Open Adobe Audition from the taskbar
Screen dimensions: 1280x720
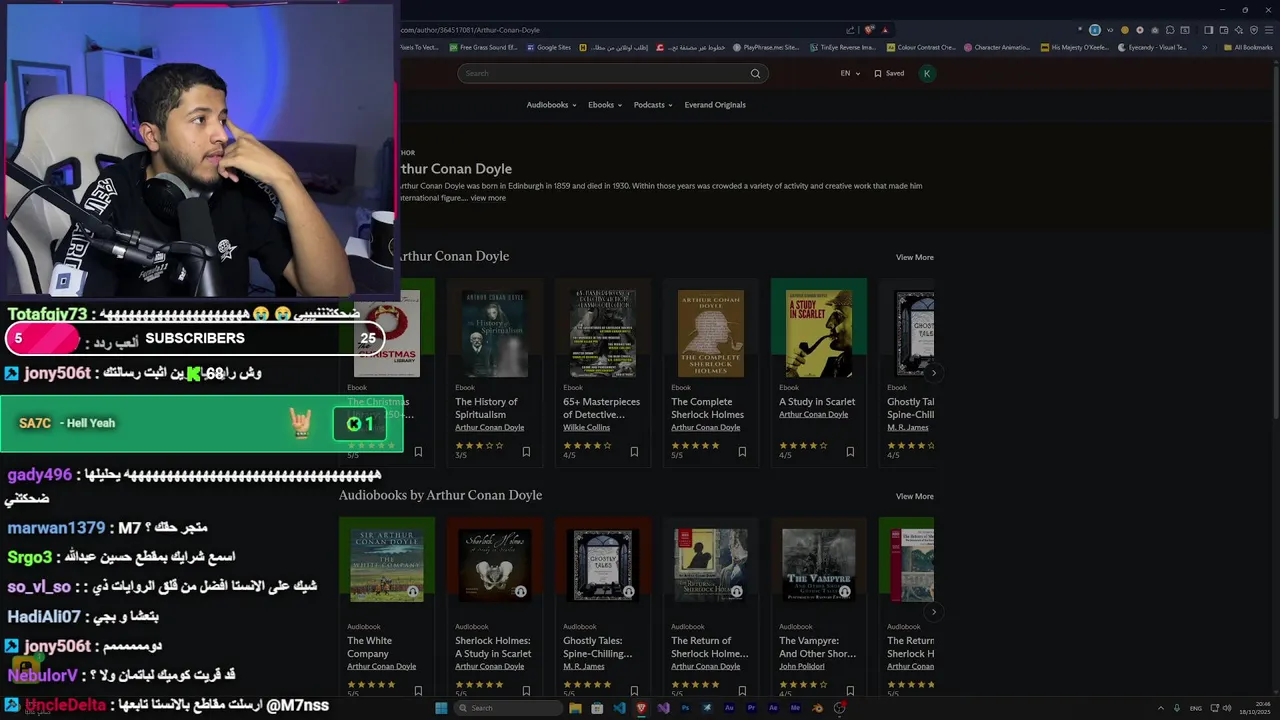click(x=729, y=708)
